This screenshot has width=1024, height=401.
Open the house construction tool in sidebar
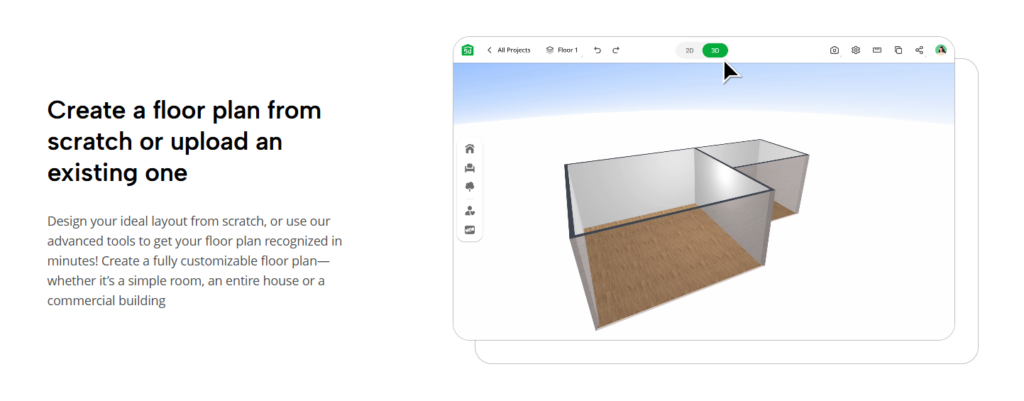[x=469, y=149]
